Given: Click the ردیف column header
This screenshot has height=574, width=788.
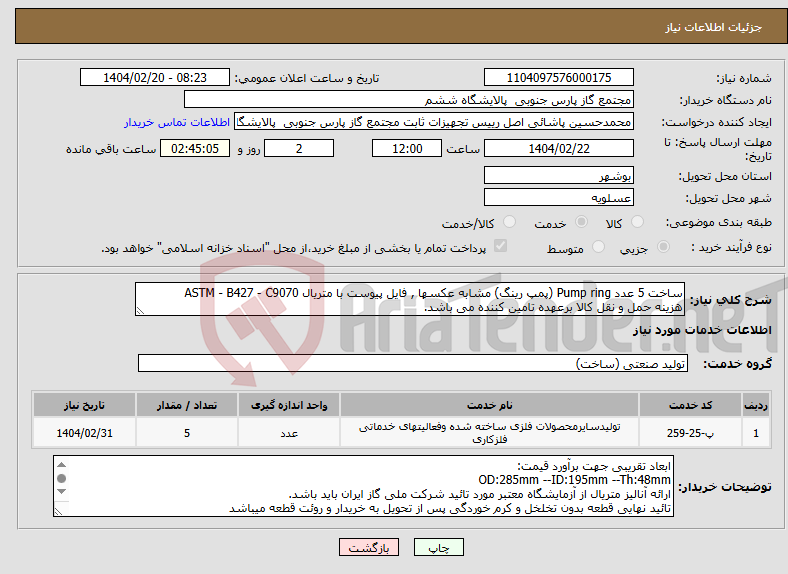Looking at the screenshot, I should coord(756,405).
